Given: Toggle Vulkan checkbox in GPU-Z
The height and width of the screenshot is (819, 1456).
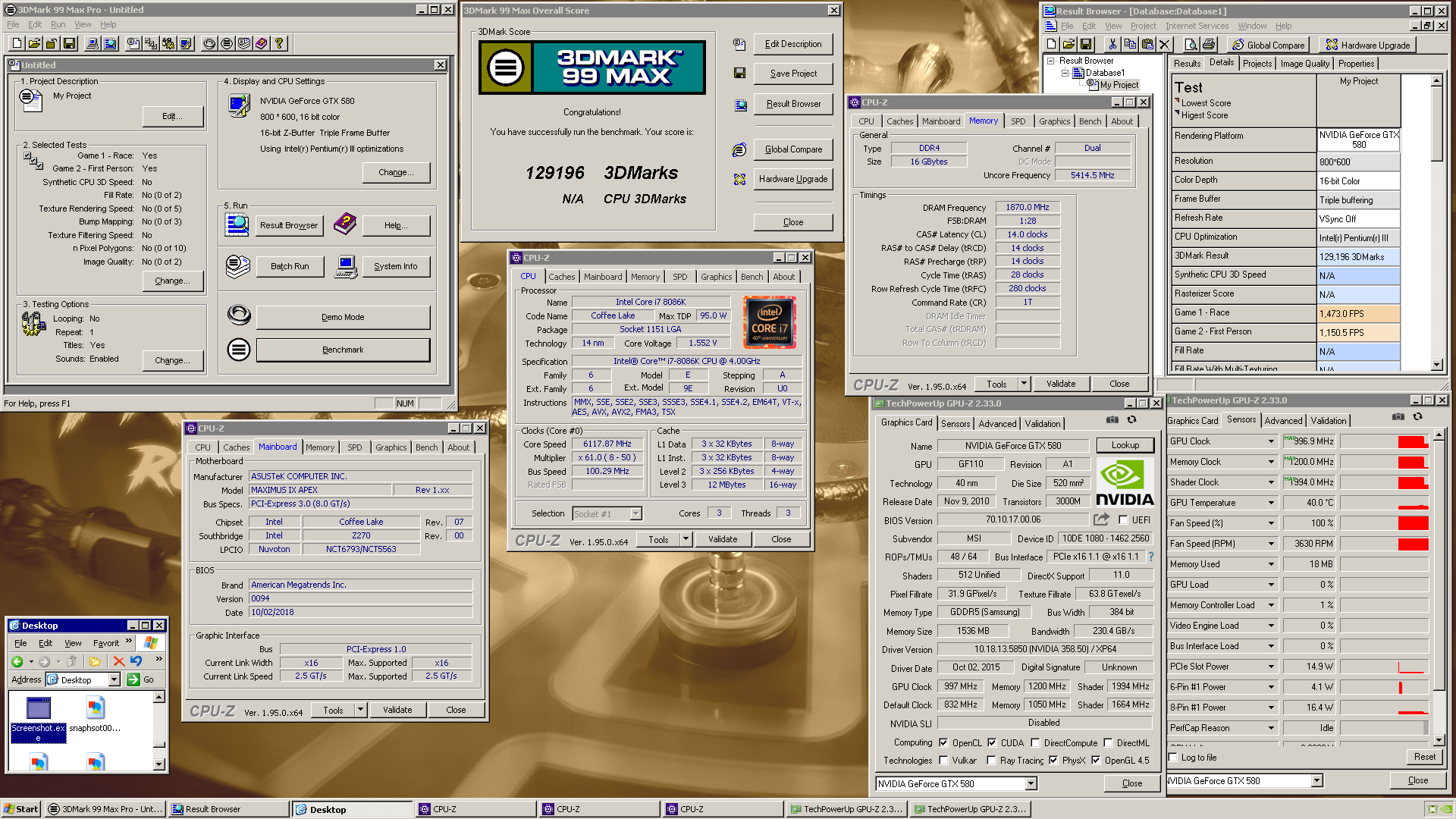Looking at the screenshot, I should 943,761.
